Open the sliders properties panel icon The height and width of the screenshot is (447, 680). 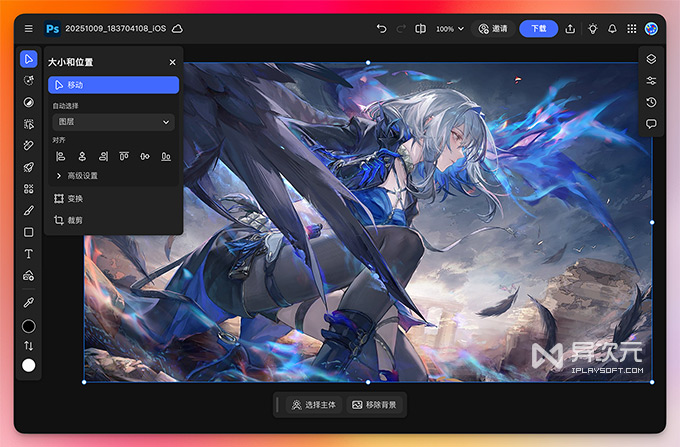[x=651, y=81]
